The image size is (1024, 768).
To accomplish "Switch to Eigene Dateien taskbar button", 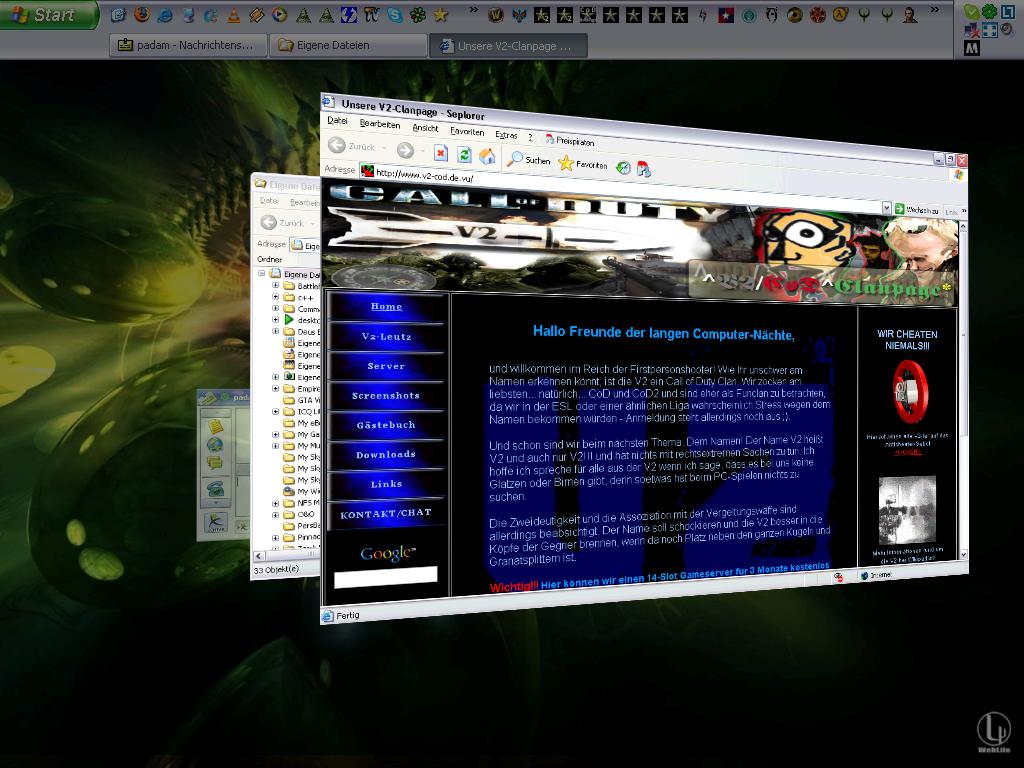I will coord(348,45).
